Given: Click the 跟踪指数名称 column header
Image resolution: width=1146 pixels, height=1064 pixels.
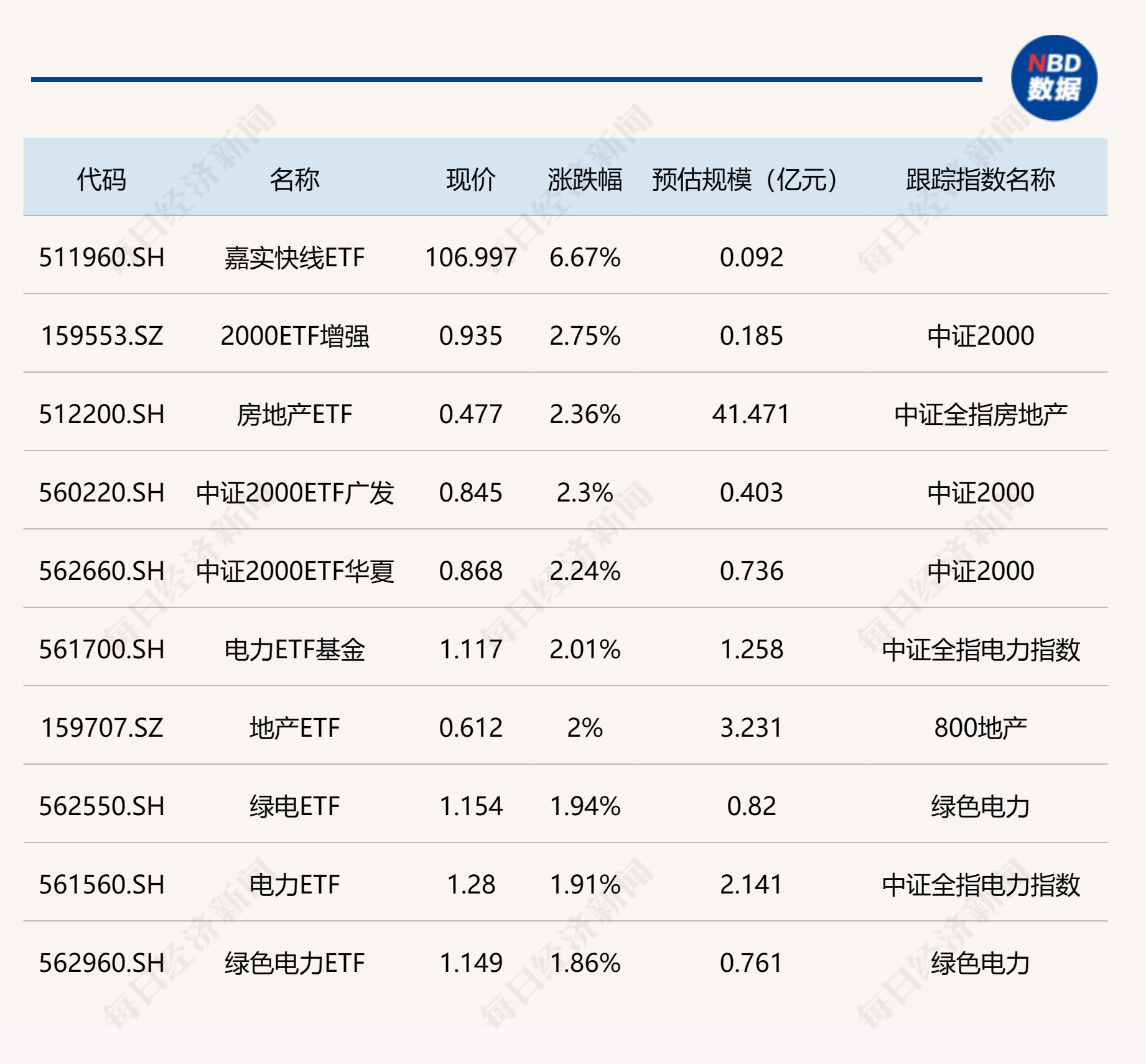Looking at the screenshot, I should pyautogui.click(x=981, y=180).
